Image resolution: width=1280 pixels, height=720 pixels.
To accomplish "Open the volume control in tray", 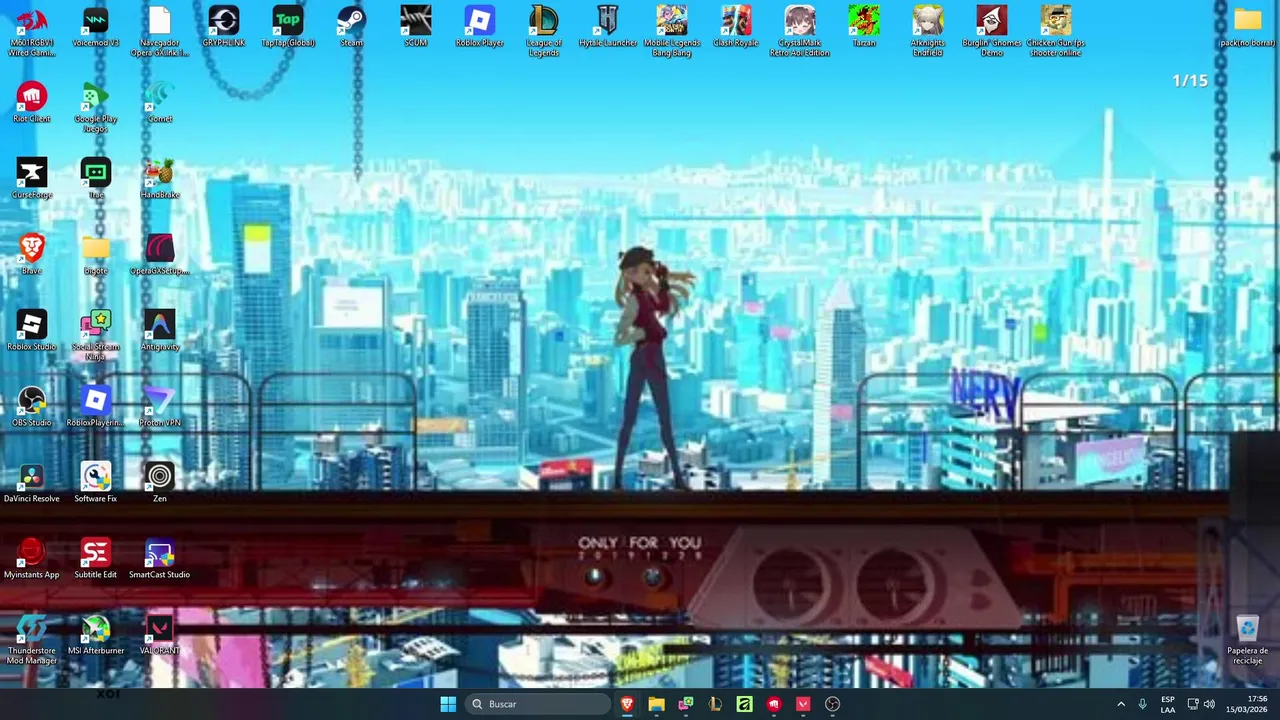I will pyautogui.click(x=1209, y=704).
